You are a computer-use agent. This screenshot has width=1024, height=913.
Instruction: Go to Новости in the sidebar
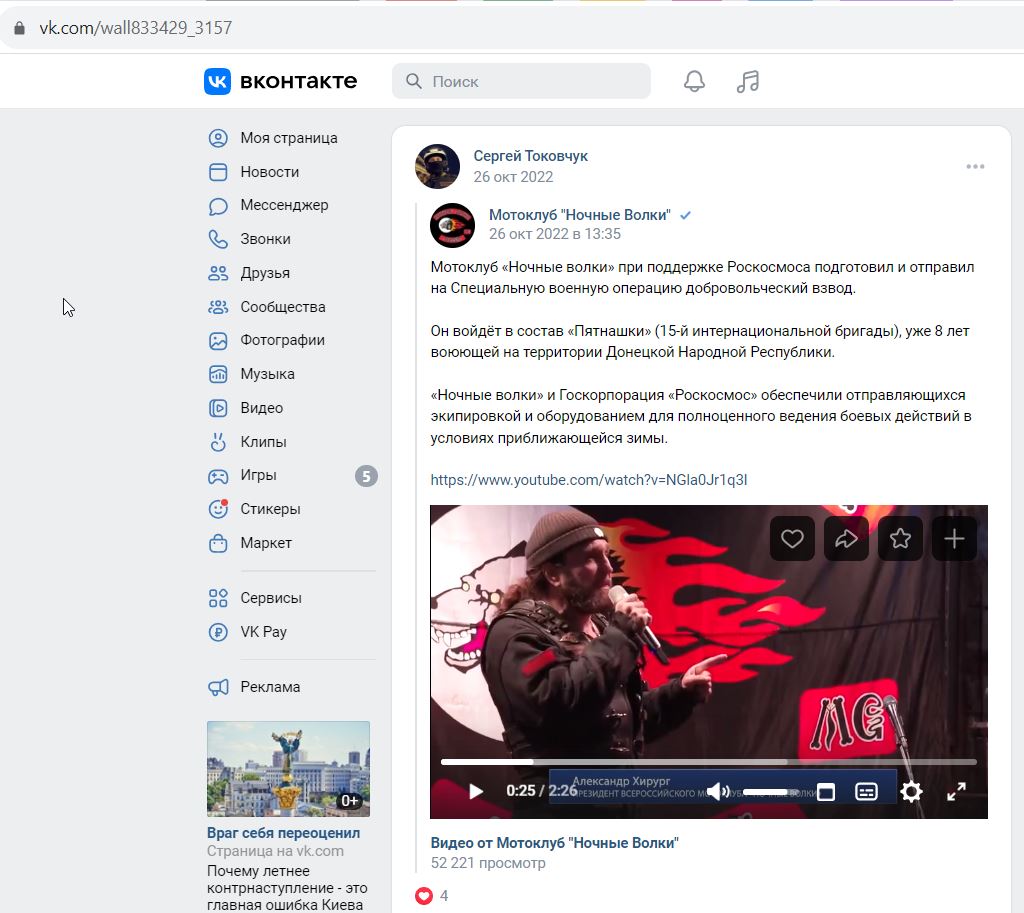point(270,172)
